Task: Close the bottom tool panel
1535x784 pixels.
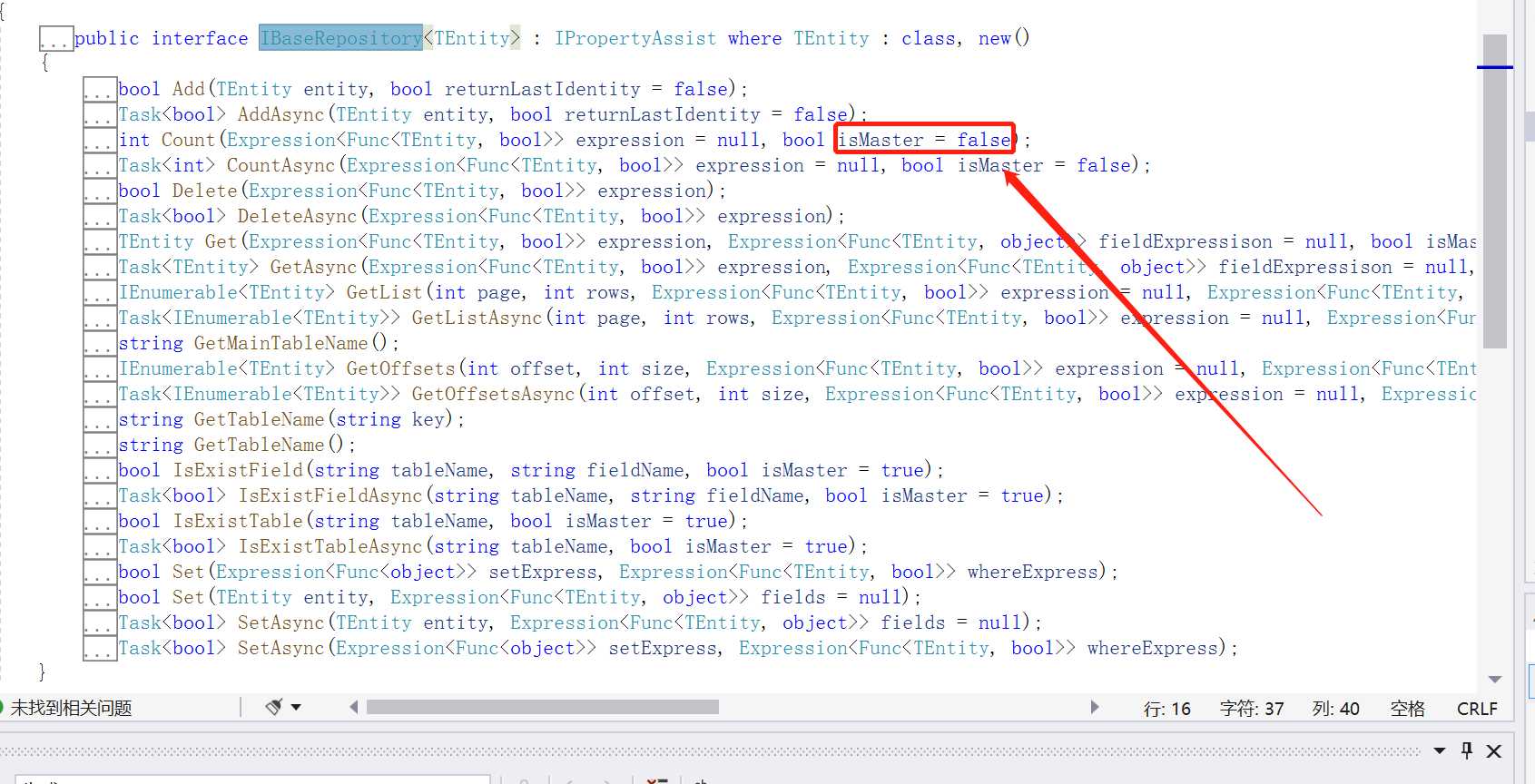Action: click(x=1494, y=751)
